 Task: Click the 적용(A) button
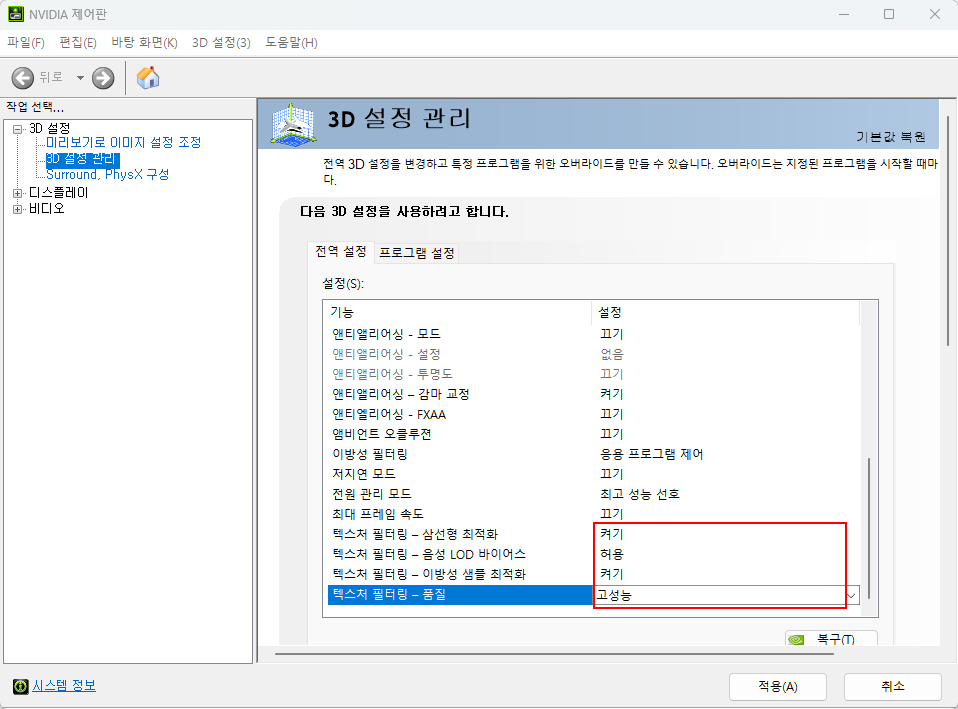click(x=778, y=687)
